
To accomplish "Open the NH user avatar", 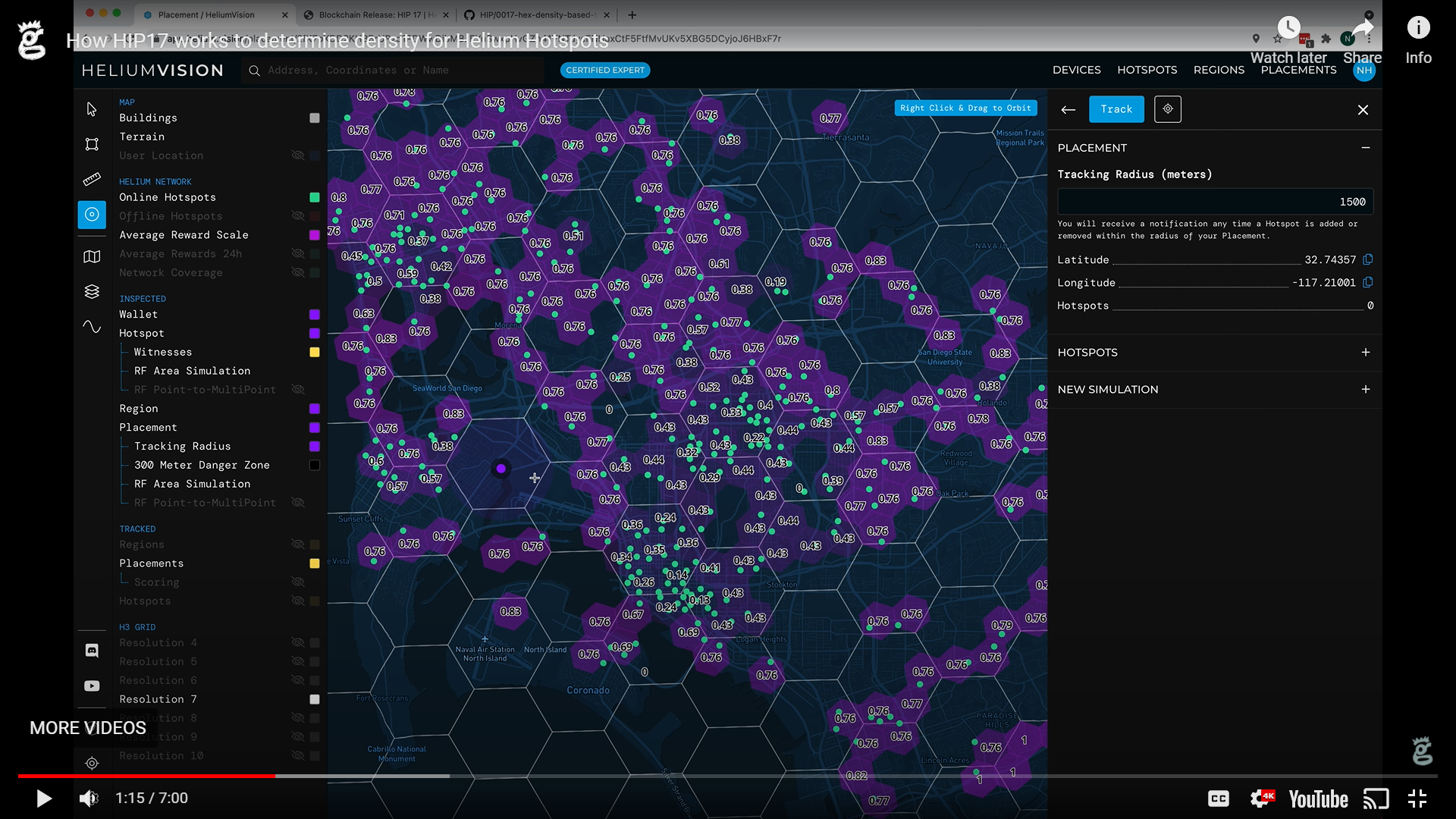I will (x=1364, y=70).
